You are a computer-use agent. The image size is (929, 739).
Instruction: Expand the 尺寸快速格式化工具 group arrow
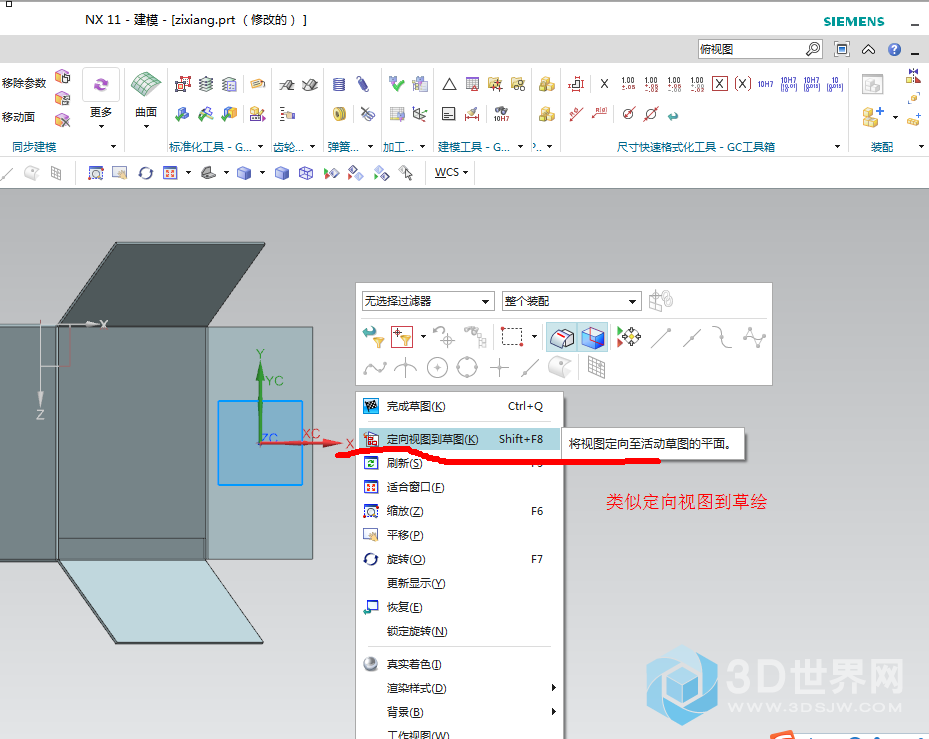(x=837, y=146)
